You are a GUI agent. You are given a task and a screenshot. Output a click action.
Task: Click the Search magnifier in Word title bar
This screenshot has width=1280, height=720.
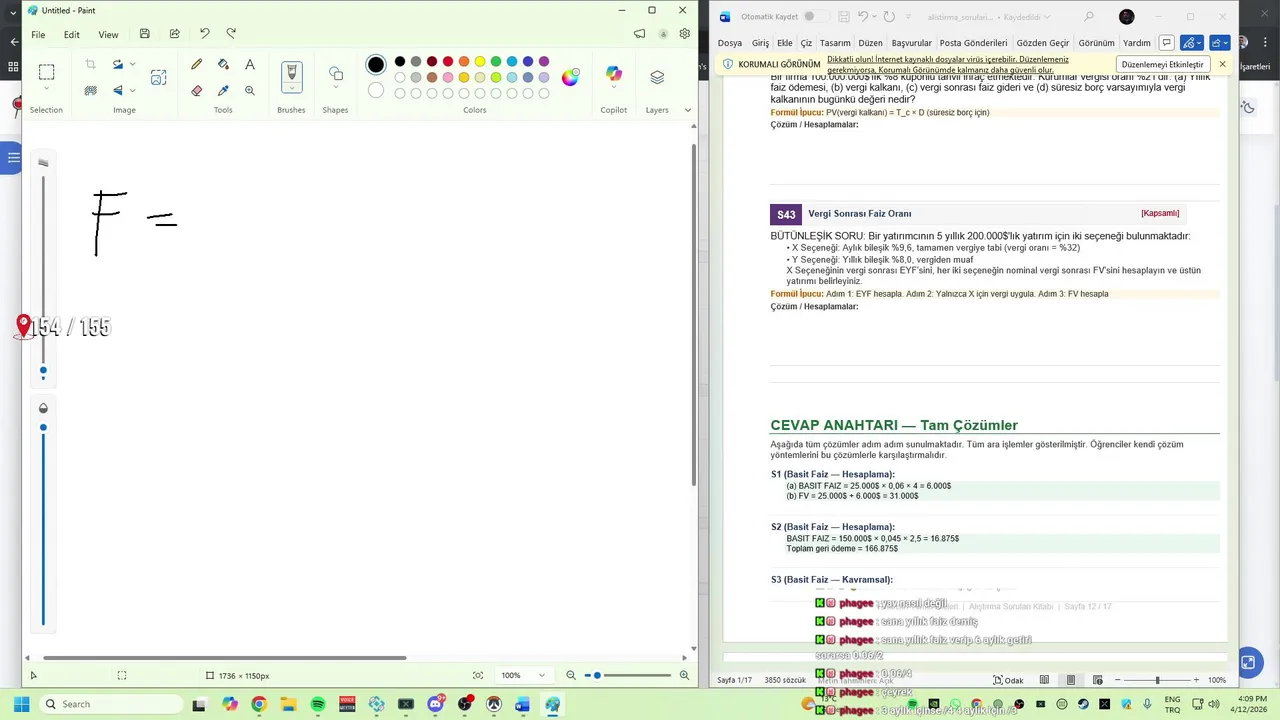click(x=1089, y=17)
